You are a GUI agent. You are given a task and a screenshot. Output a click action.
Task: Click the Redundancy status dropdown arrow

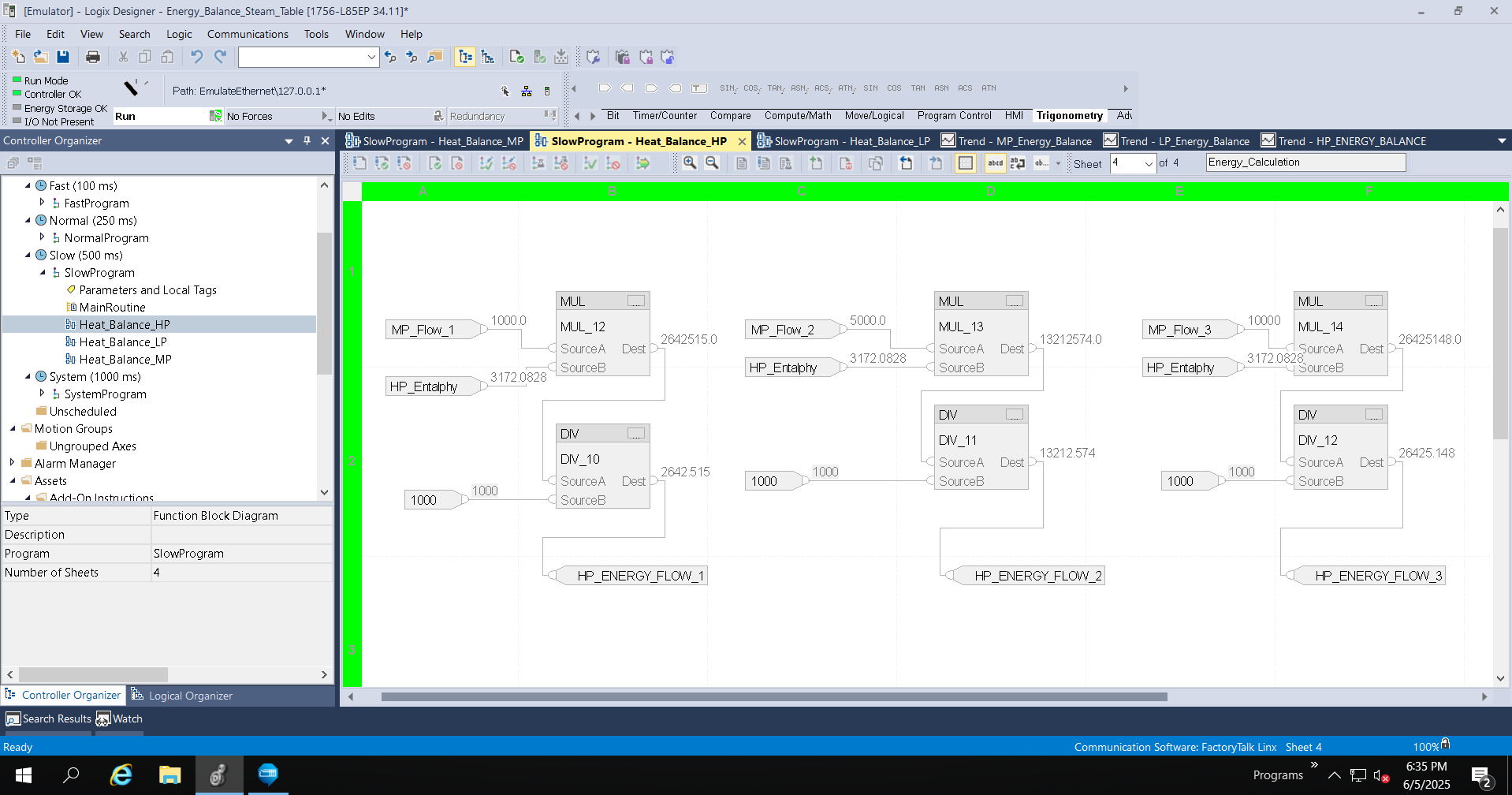551,116
